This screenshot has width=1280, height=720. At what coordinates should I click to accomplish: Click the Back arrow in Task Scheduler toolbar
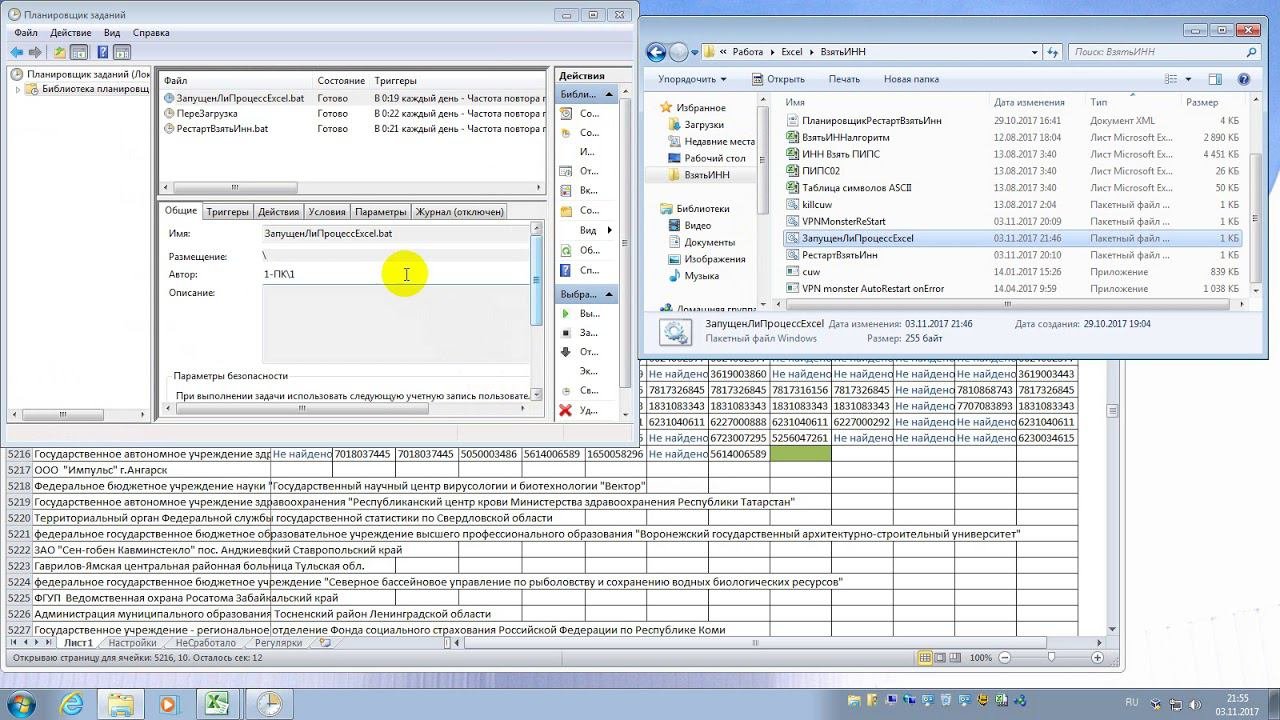pyautogui.click(x=17, y=52)
